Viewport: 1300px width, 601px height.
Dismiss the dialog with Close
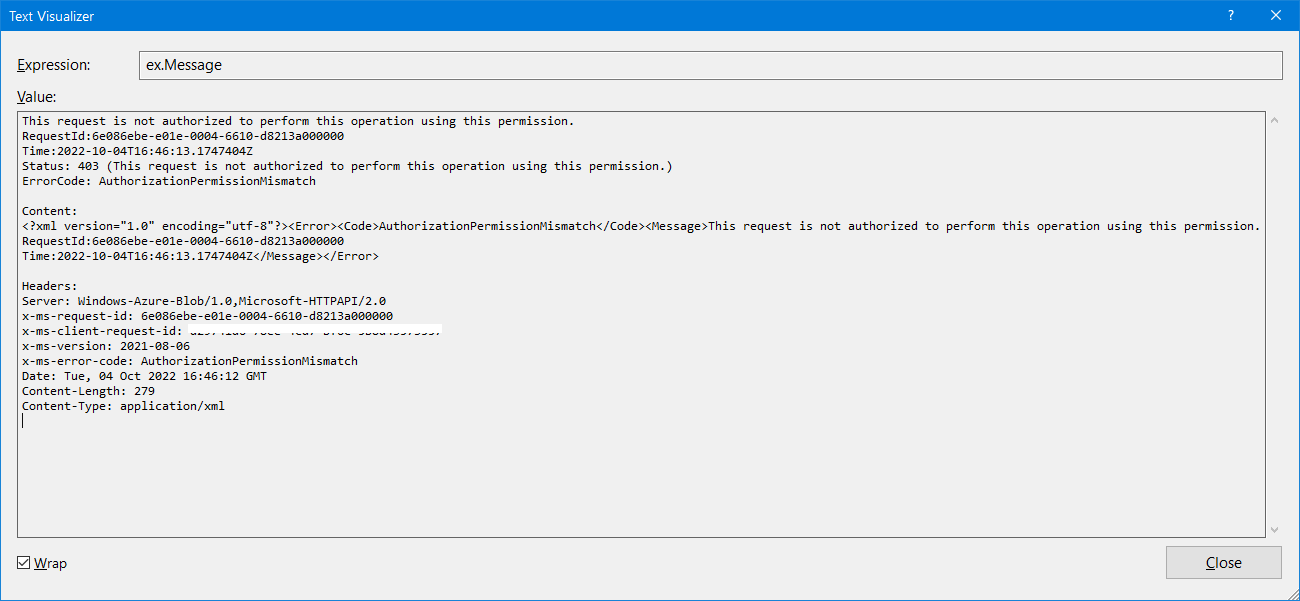point(1223,562)
